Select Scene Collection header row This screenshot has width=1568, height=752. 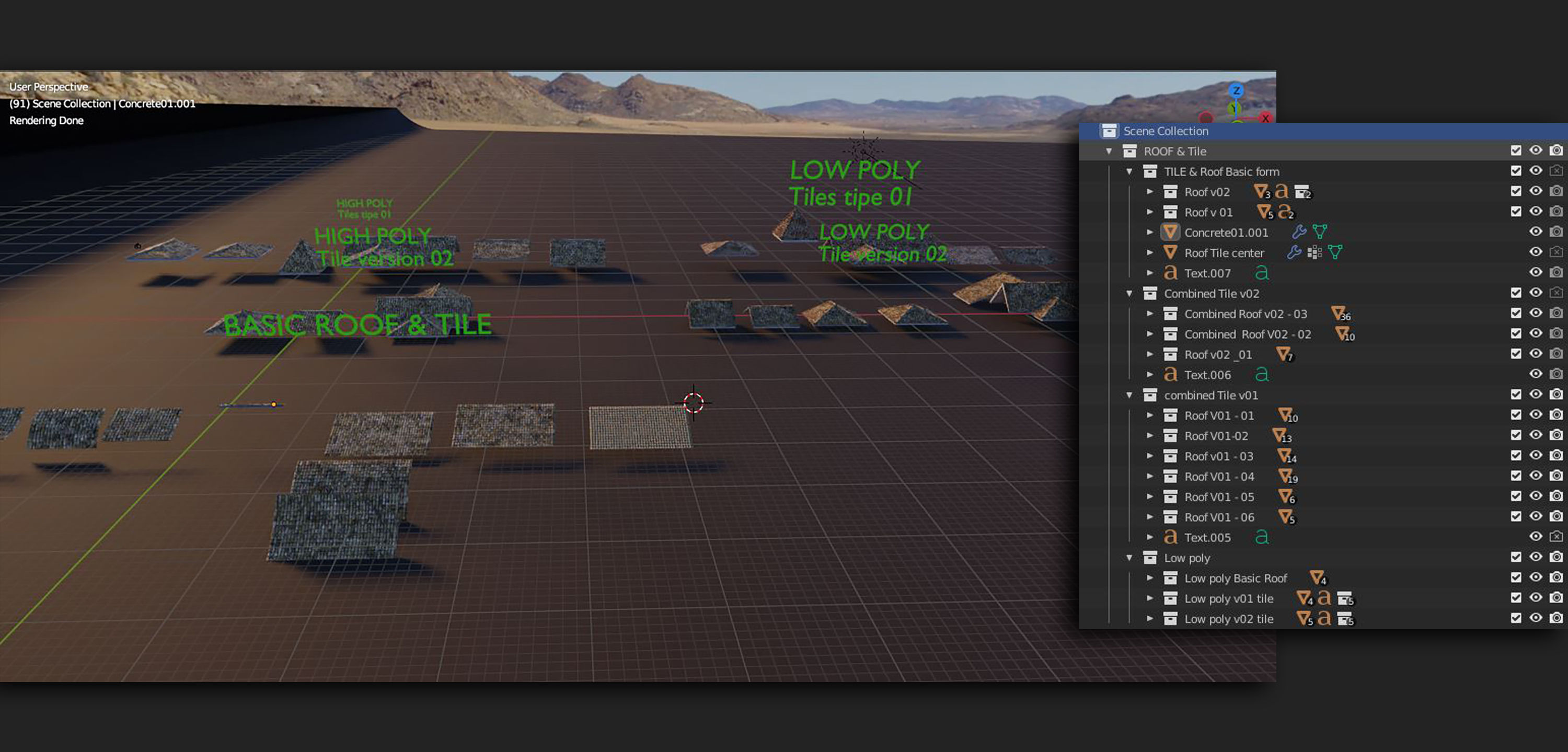(1323, 131)
